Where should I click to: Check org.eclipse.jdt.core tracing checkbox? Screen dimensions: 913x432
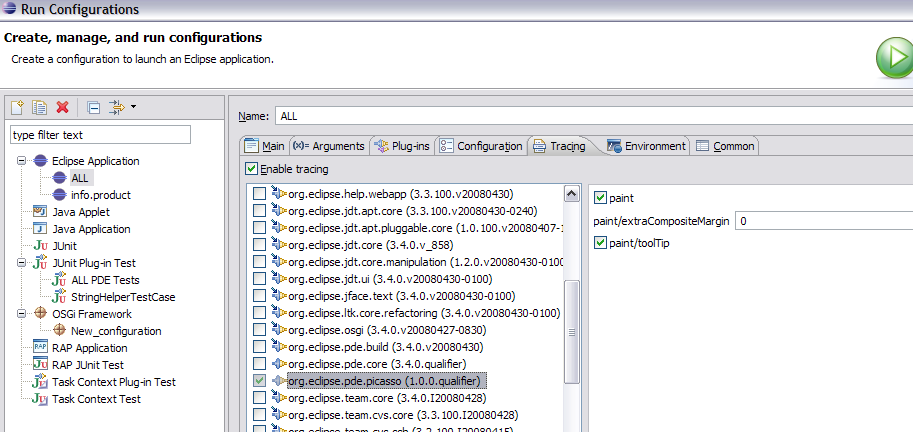260,245
